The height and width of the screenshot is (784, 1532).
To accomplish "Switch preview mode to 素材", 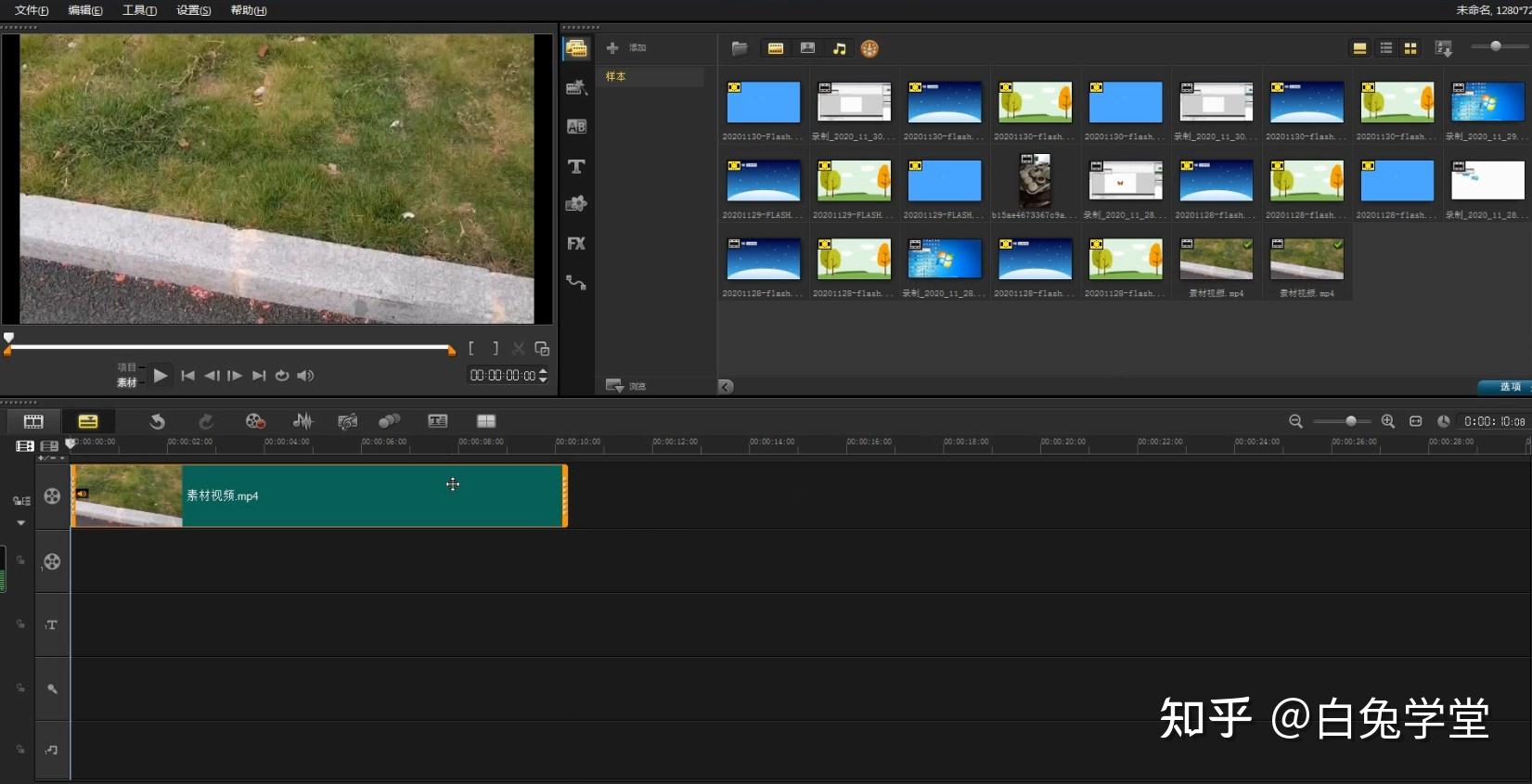I will click(x=126, y=382).
